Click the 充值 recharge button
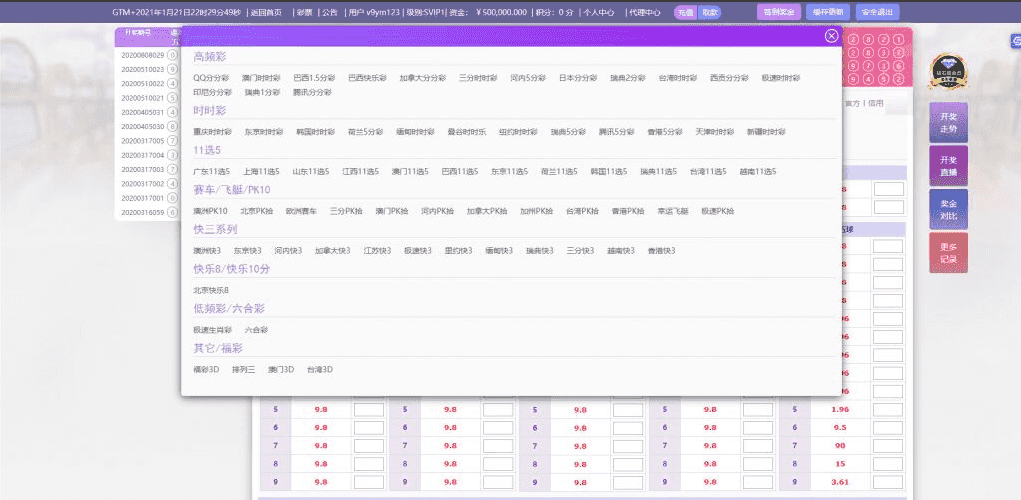This screenshot has height=500, width=1021. click(685, 12)
